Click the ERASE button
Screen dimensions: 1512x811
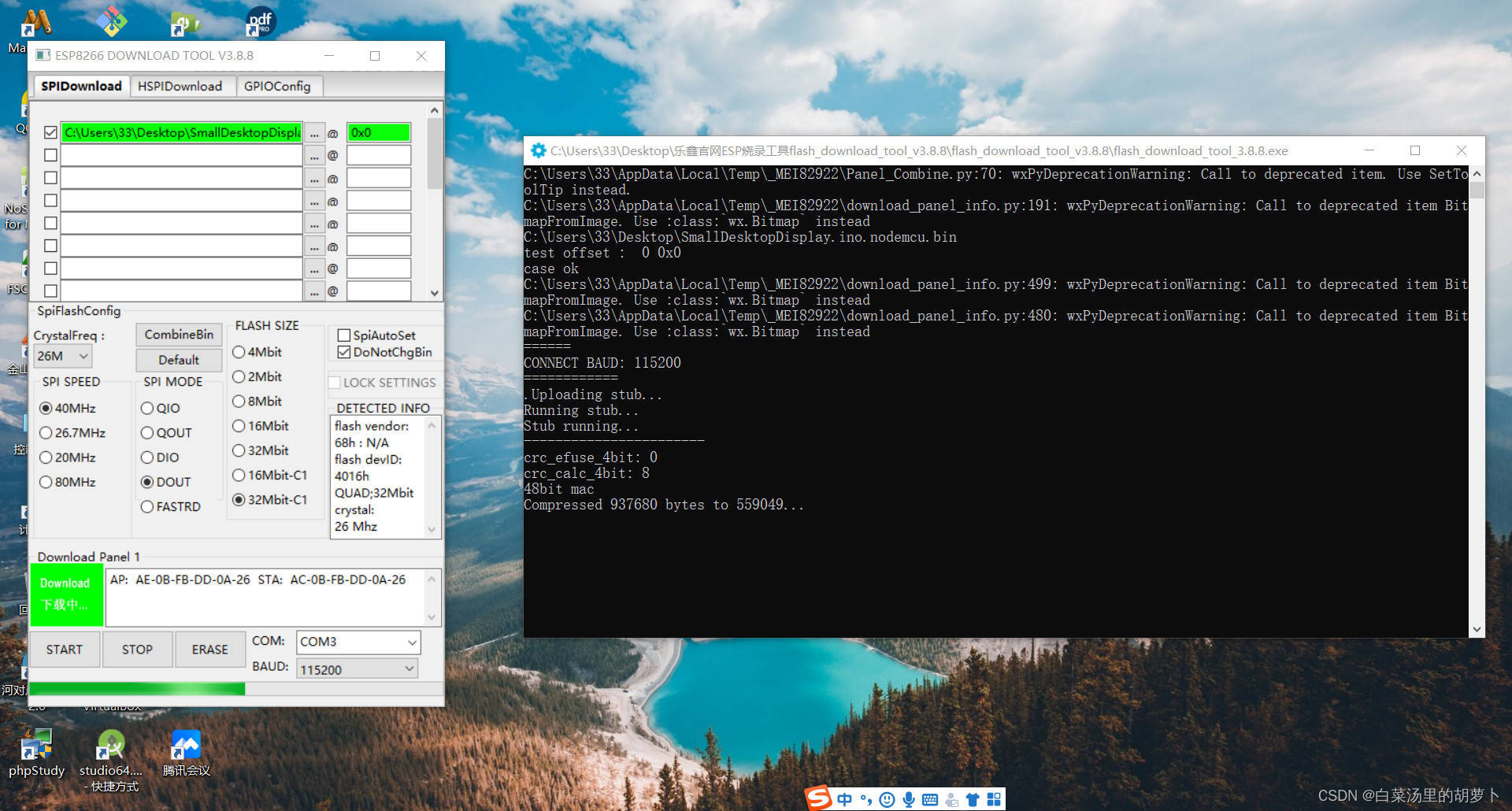pyautogui.click(x=209, y=650)
